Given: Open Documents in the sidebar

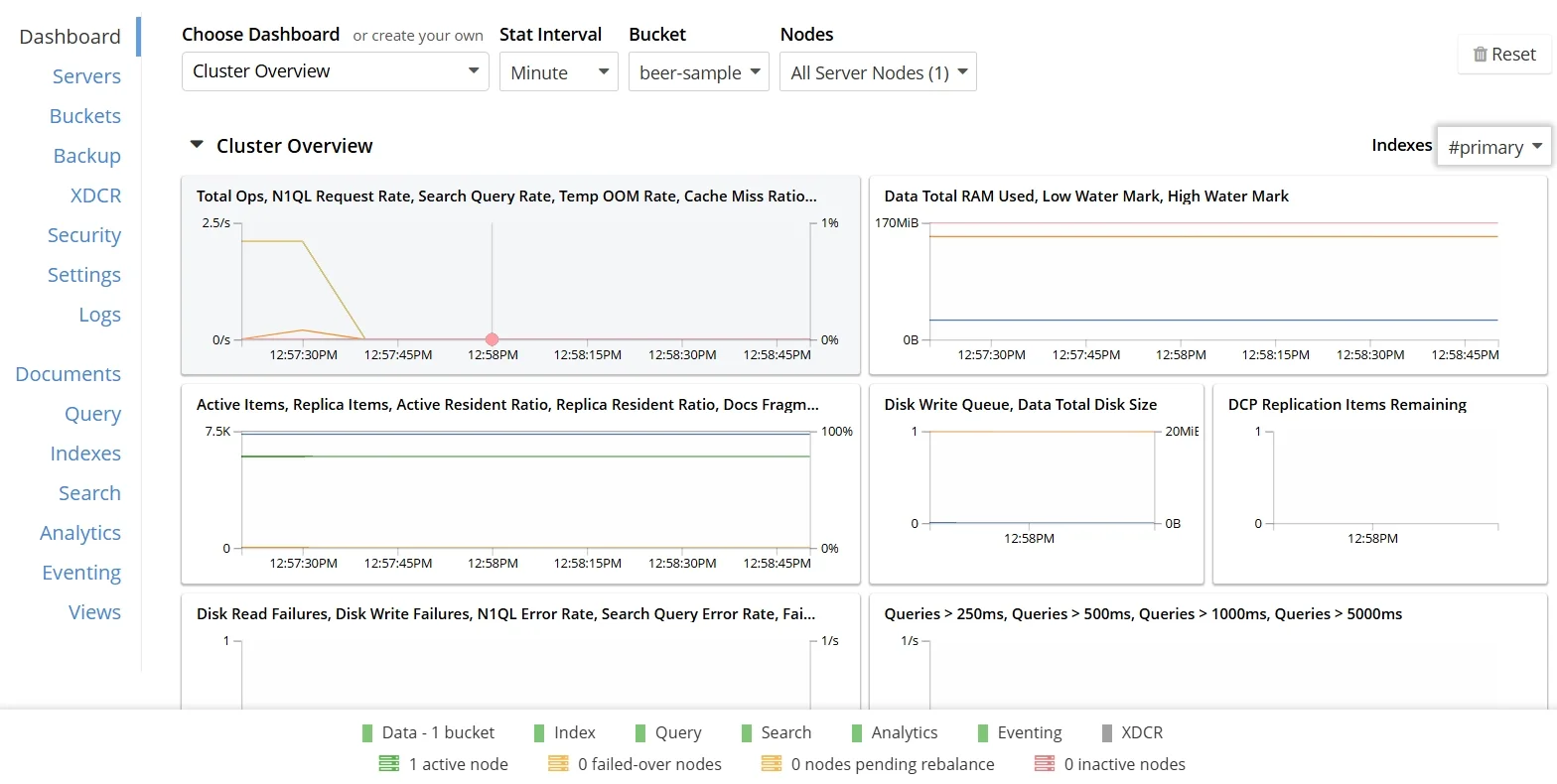Looking at the screenshot, I should pos(69,374).
